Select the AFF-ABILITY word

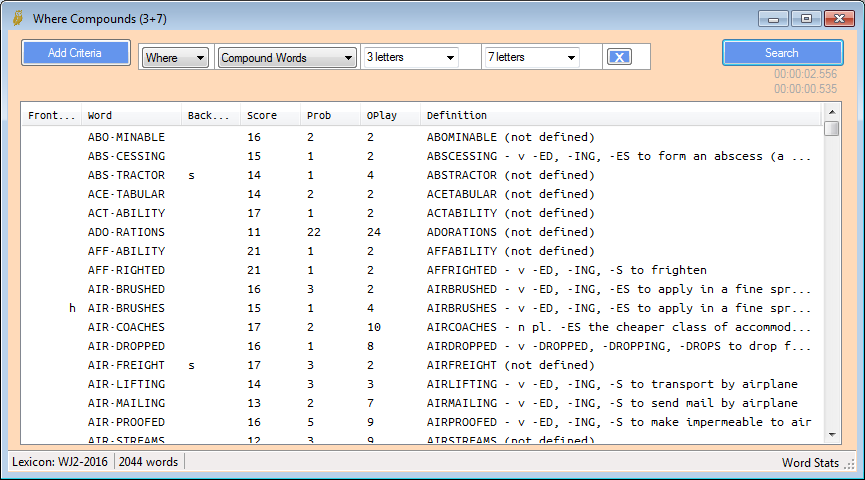(126, 251)
